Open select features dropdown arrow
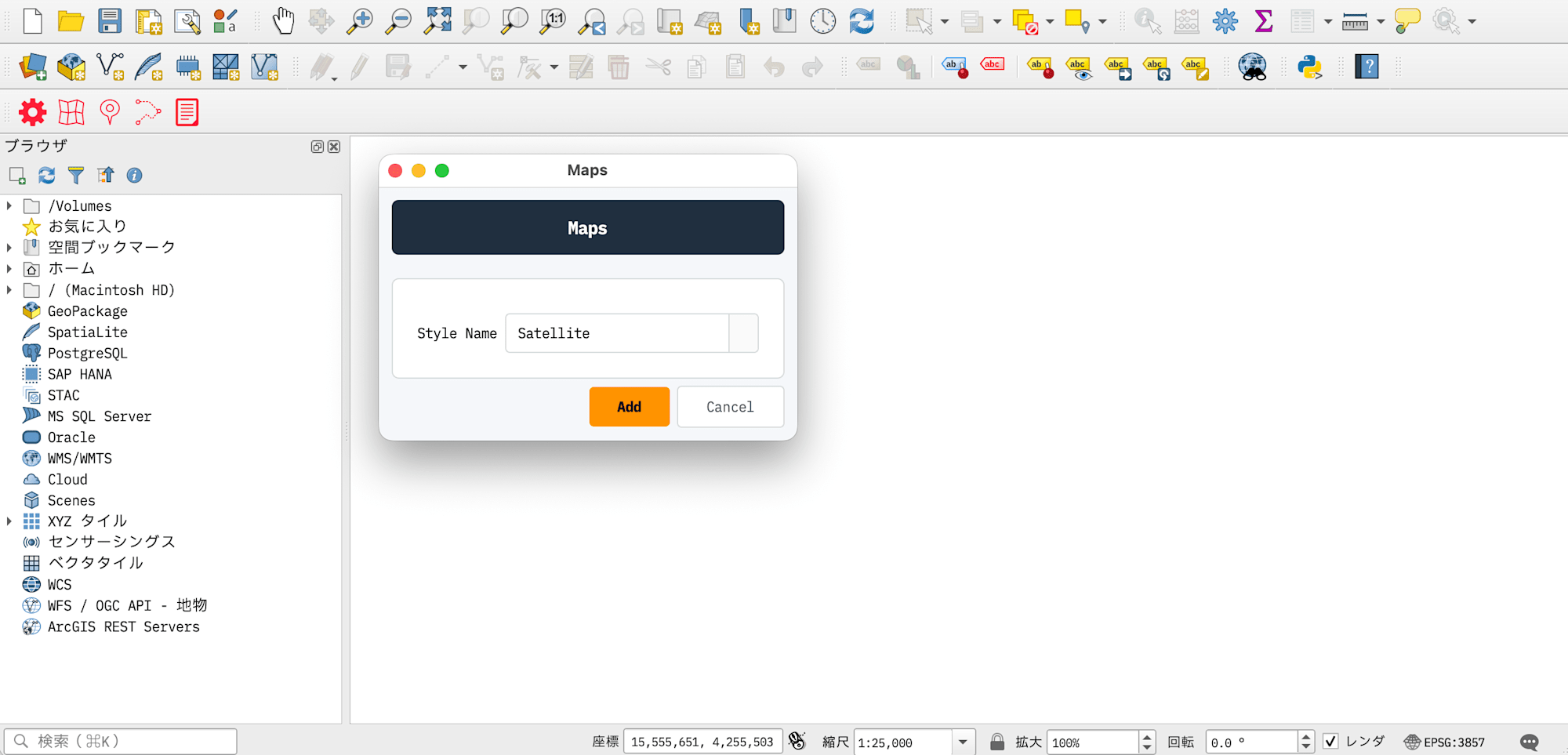The height and width of the screenshot is (755, 1568). [944, 22]
